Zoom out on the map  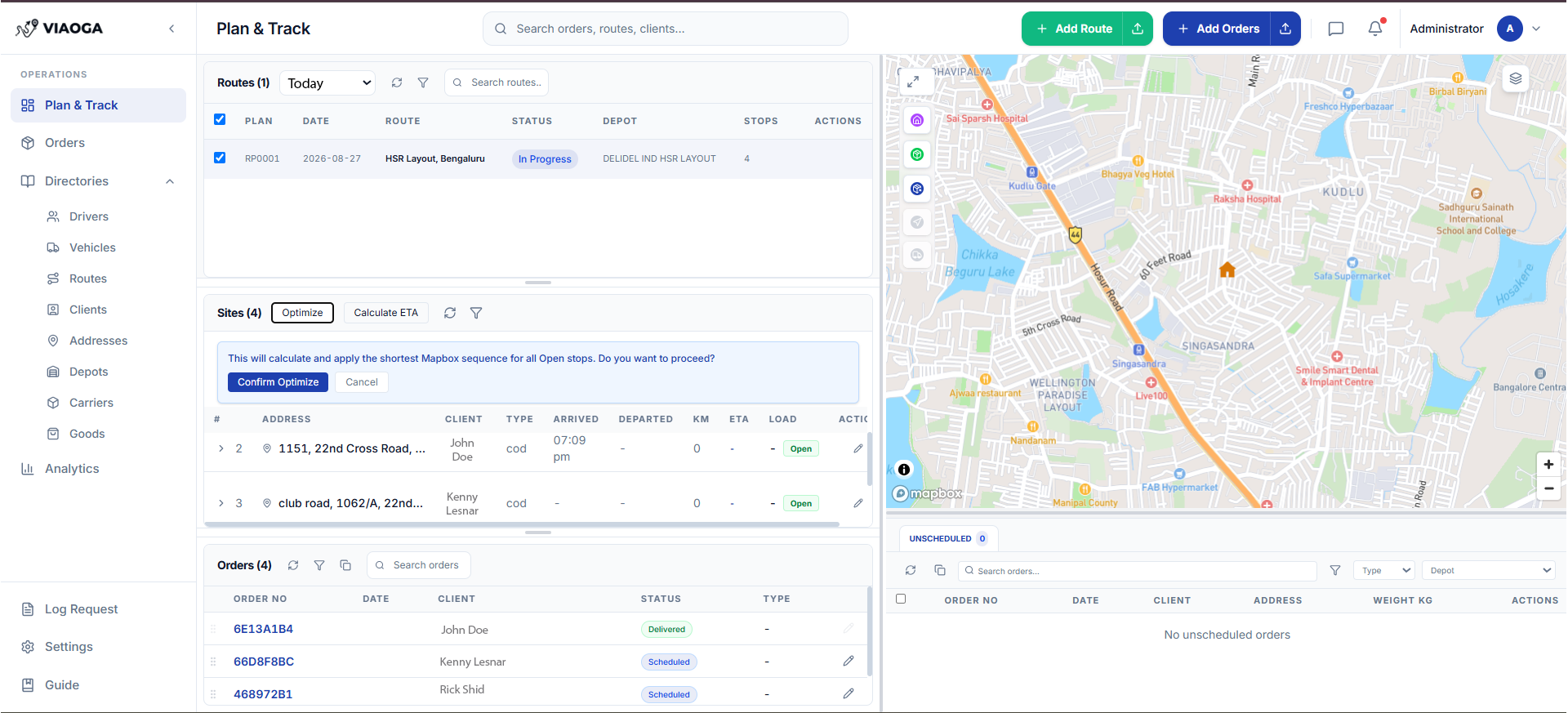(x=1548, y=488)
